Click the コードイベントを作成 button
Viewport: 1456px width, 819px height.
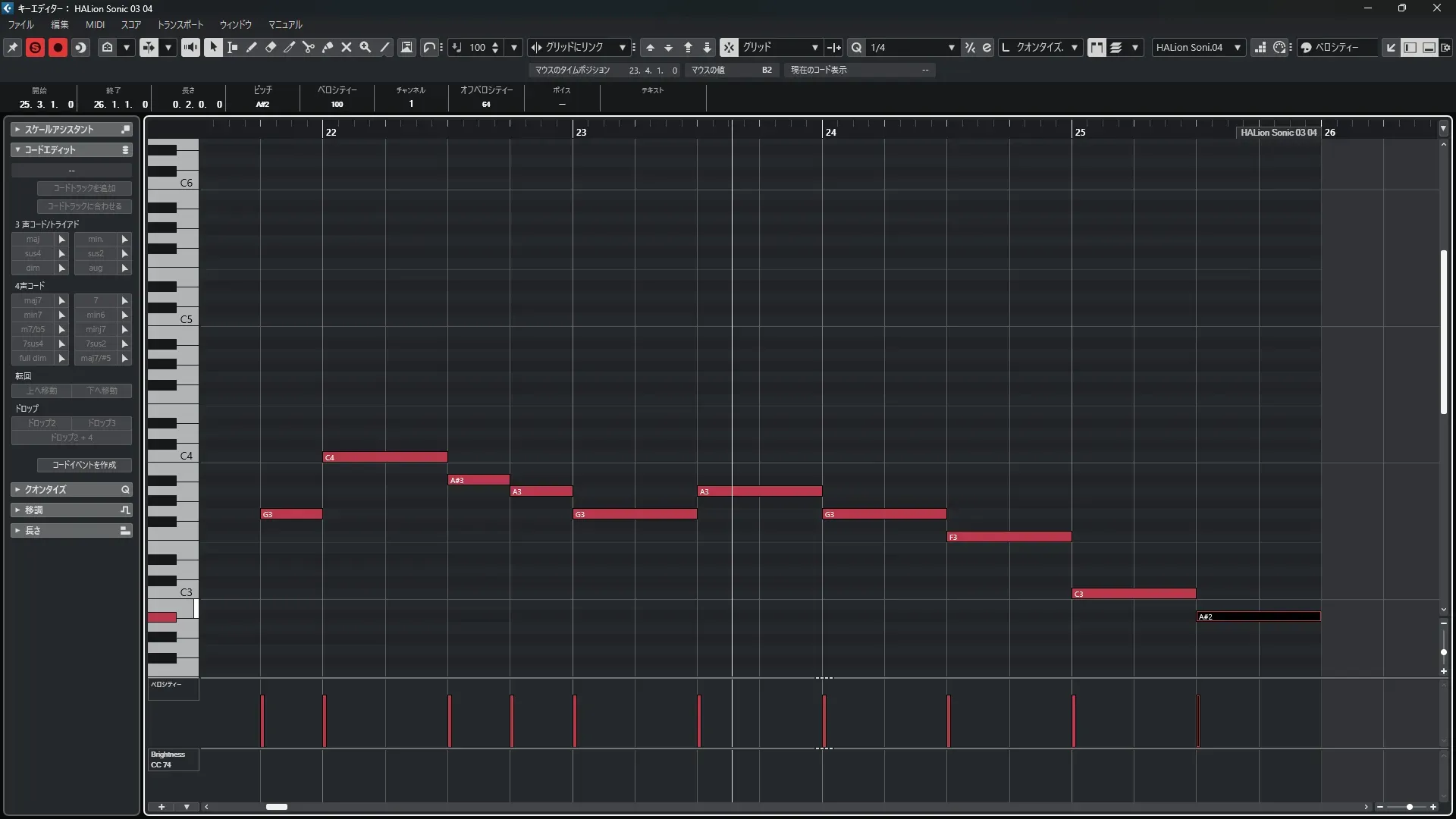84,465
